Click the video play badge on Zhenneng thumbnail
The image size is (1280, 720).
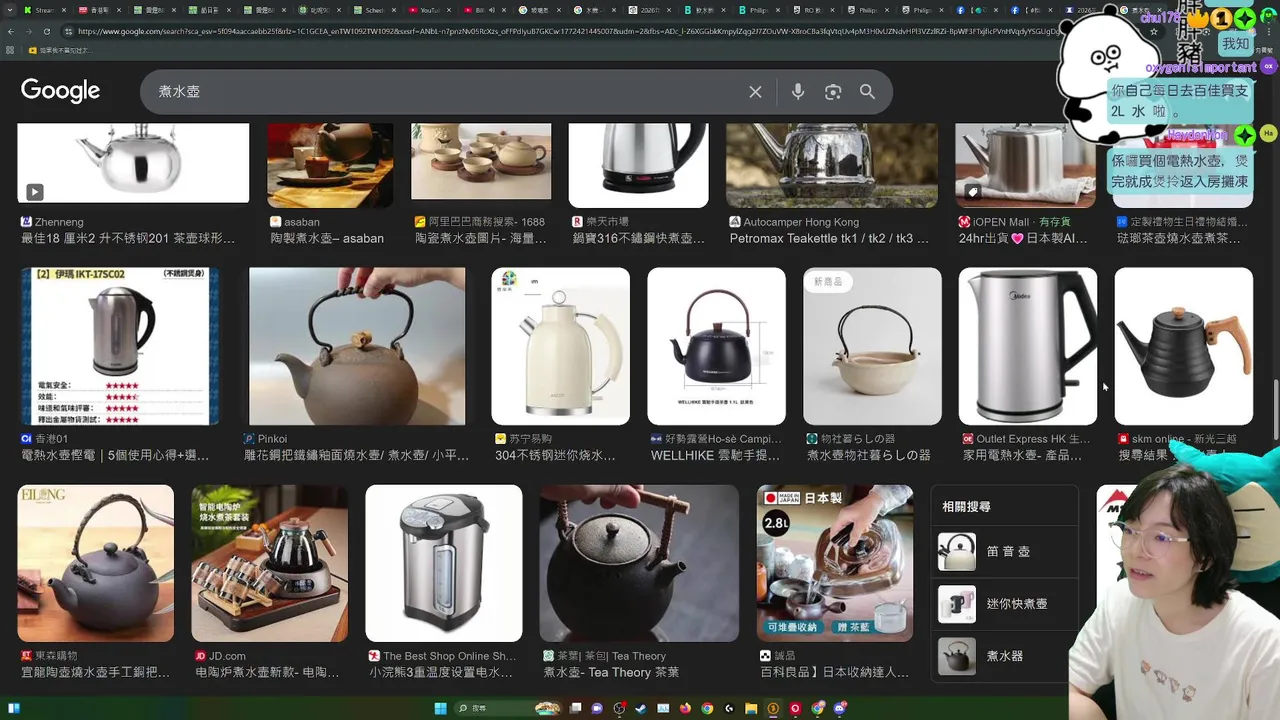(x=35, y=191)
